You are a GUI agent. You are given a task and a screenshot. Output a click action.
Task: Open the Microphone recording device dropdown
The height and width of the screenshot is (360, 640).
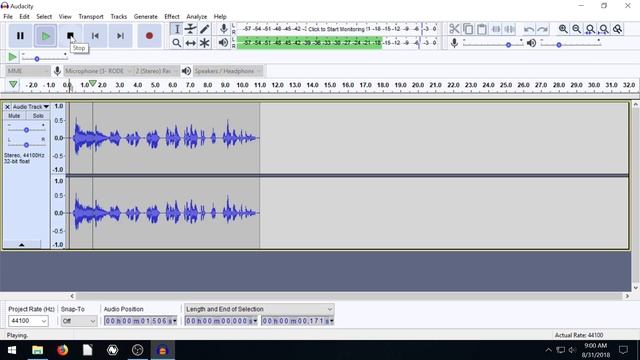[98, 71]
